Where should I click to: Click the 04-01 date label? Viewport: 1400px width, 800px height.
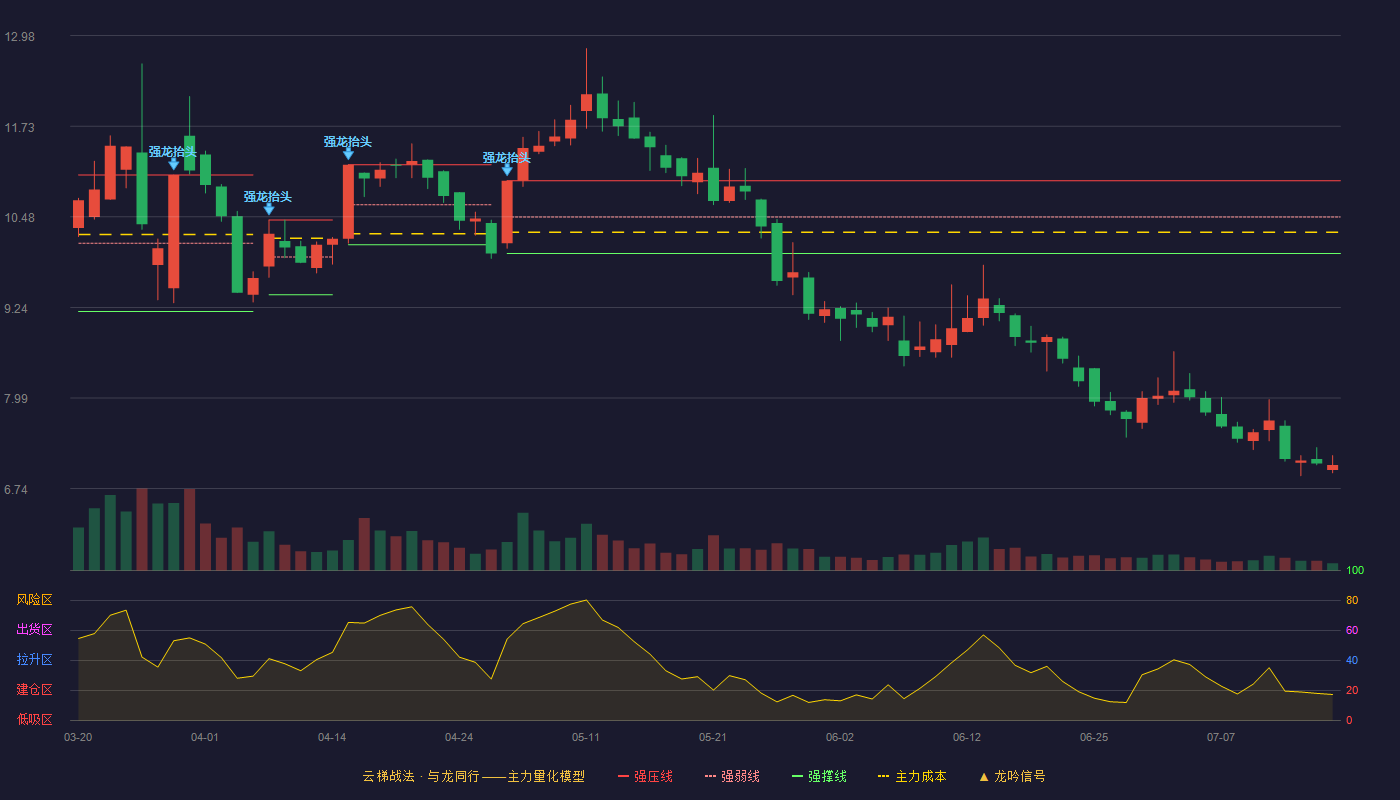coord(205,737)
